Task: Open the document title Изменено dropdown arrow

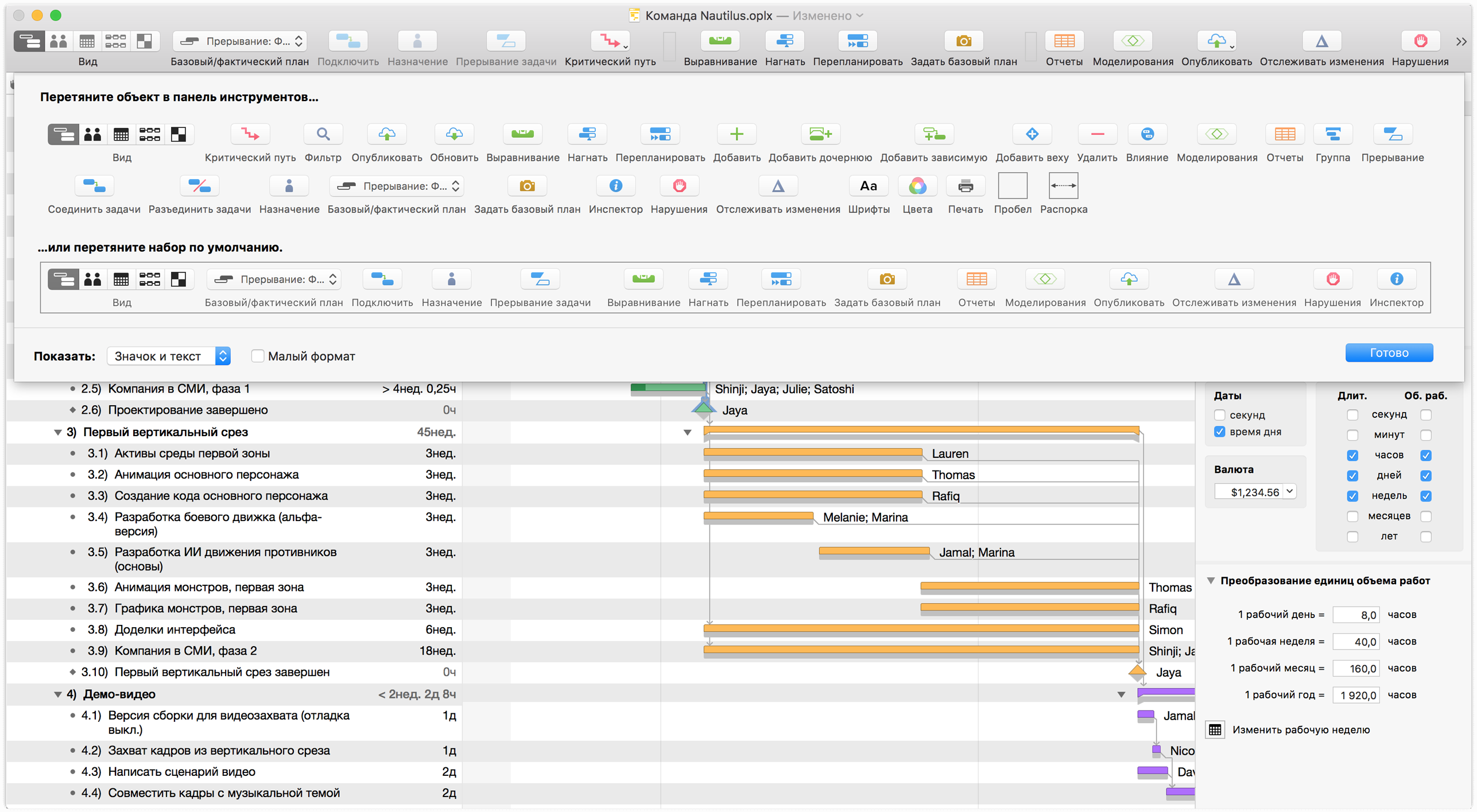Action: [859, 15]
